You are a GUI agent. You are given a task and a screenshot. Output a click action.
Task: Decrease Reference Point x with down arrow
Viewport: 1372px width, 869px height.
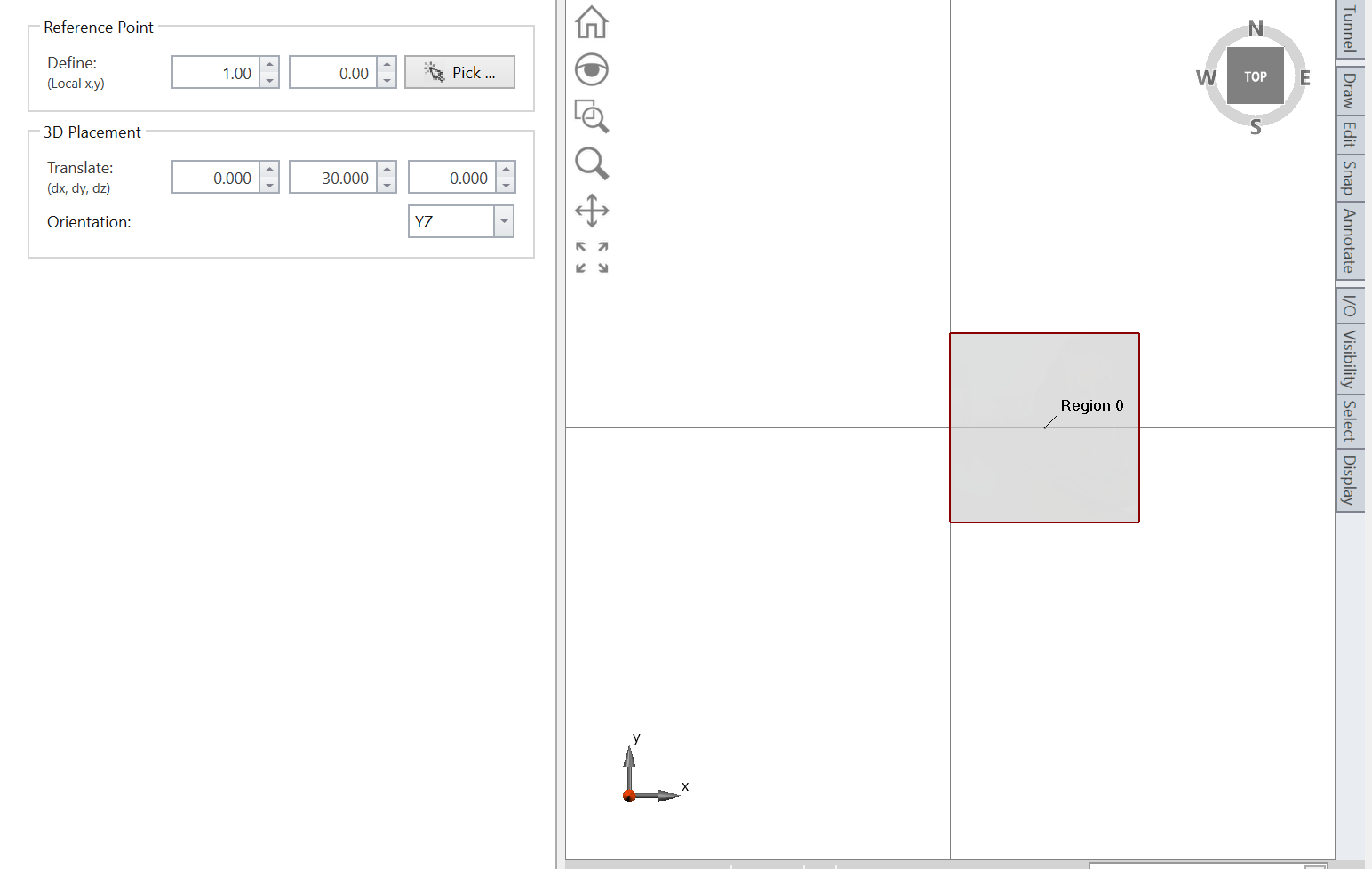pyautogui.click(x=270, y=81)
